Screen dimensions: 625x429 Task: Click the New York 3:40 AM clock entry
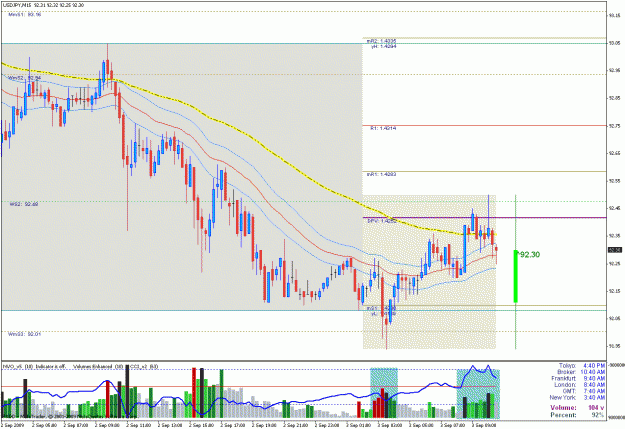click(x=577, y=397)
